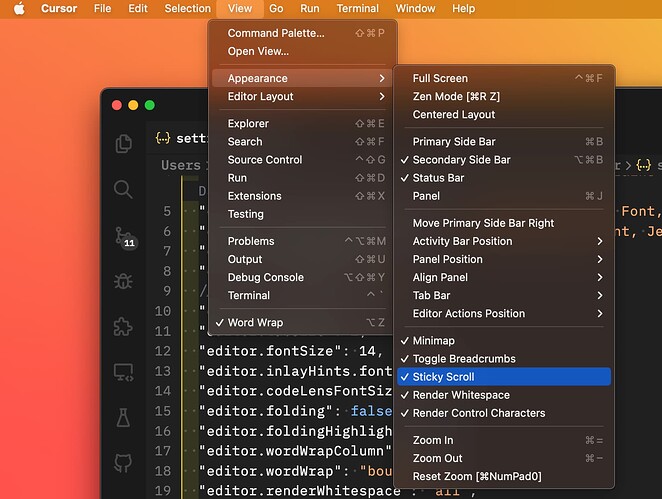Open the Terminal menu in menu bar
The height and width of the screenshot is (499, 662).
[x=358, y=8]
